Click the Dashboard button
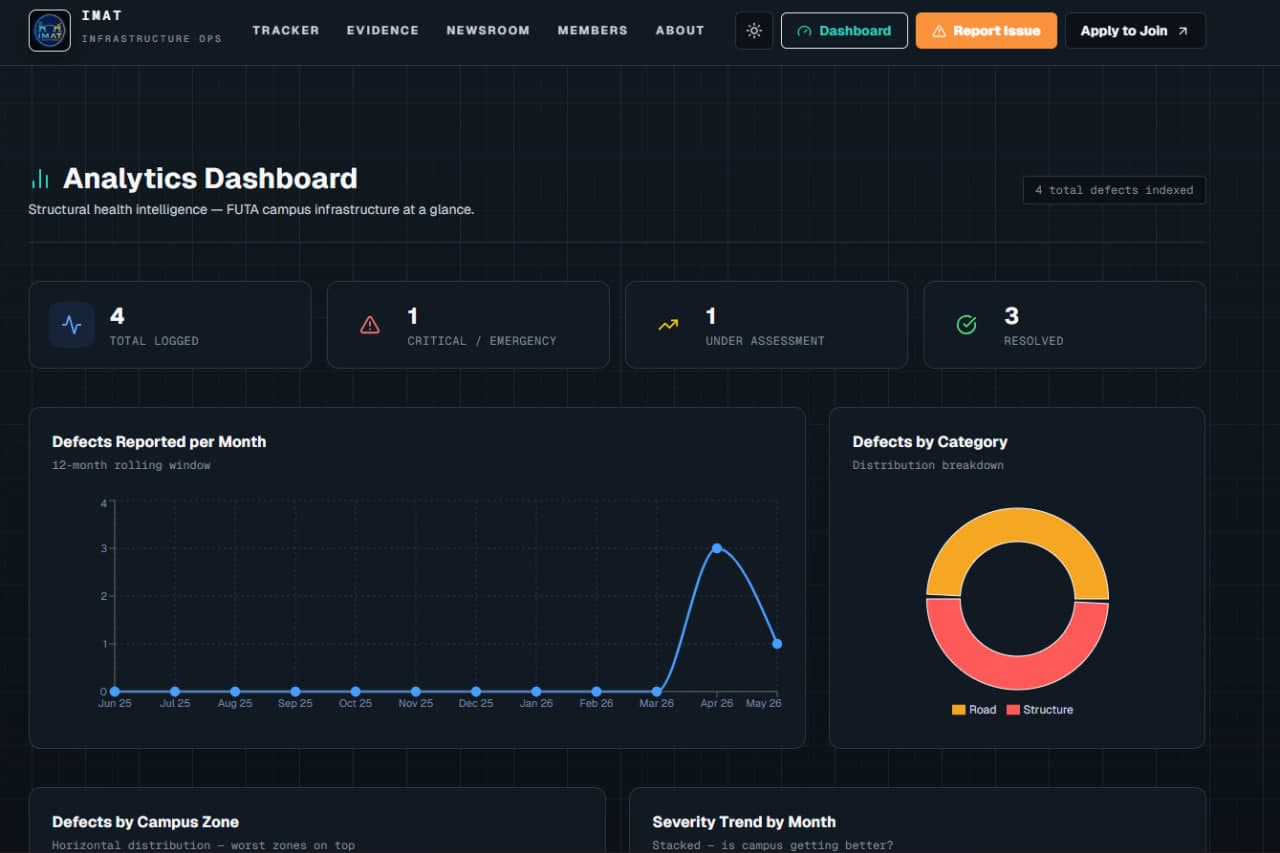 [x=844, y=31]
